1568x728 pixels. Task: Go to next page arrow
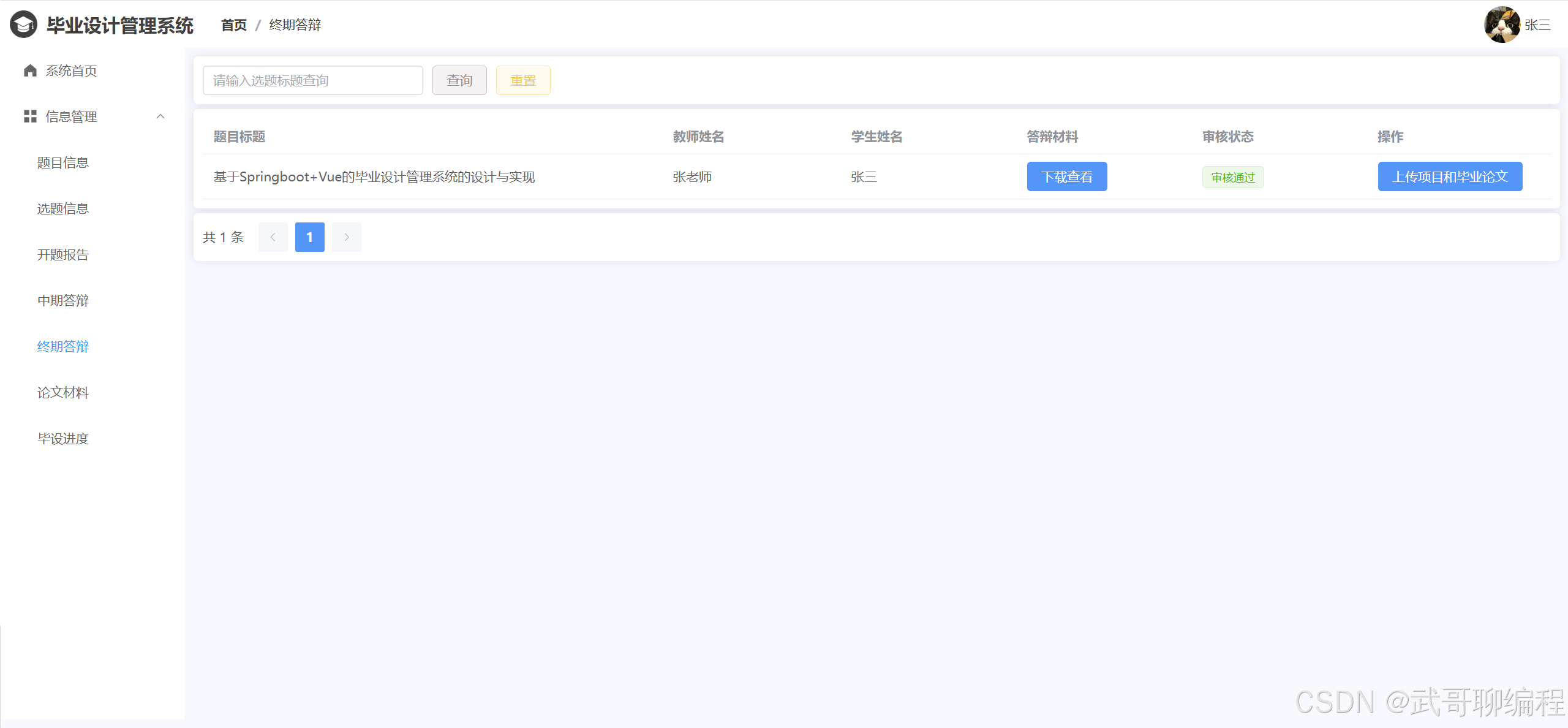(347, 237)
